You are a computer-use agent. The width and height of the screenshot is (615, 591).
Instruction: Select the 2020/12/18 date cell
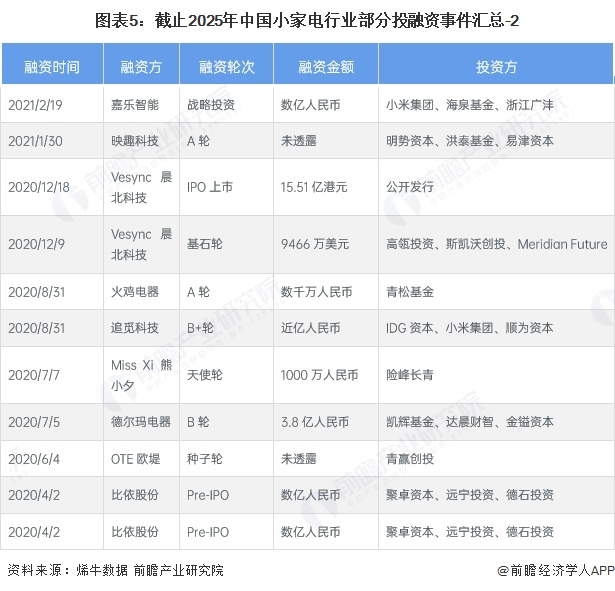tap(39, 187)
